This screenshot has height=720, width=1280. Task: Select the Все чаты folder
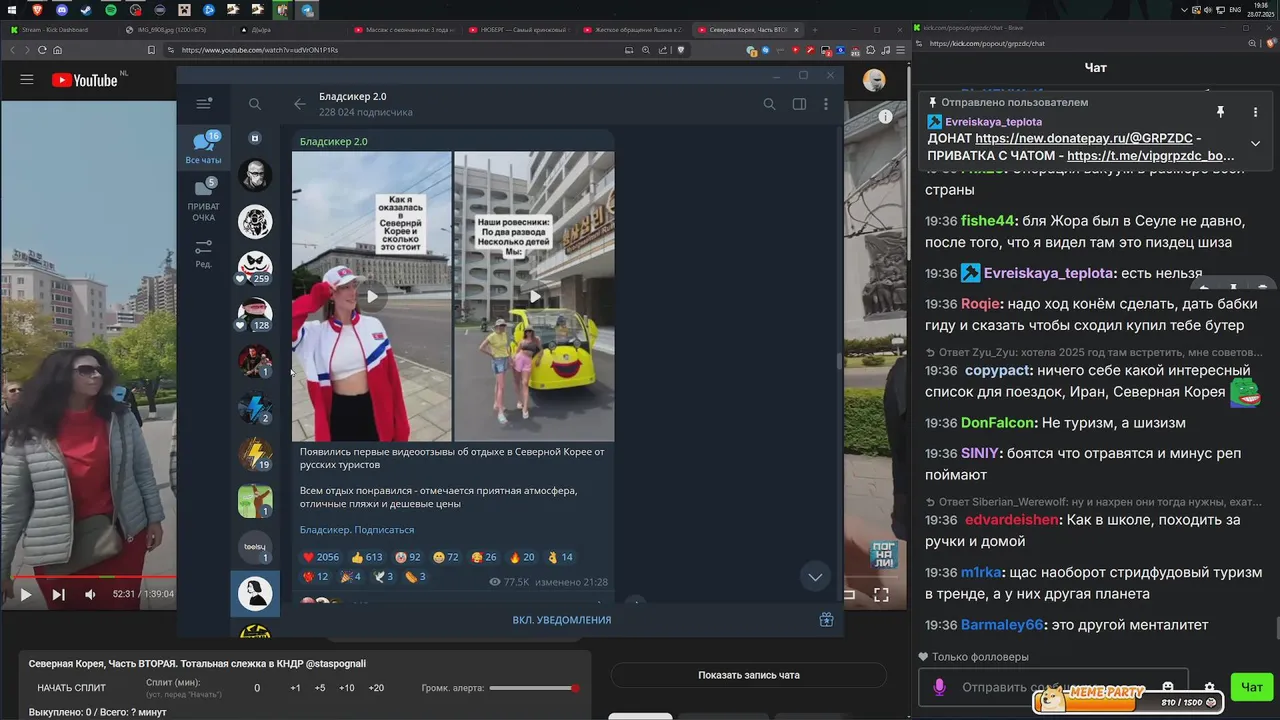204,147
